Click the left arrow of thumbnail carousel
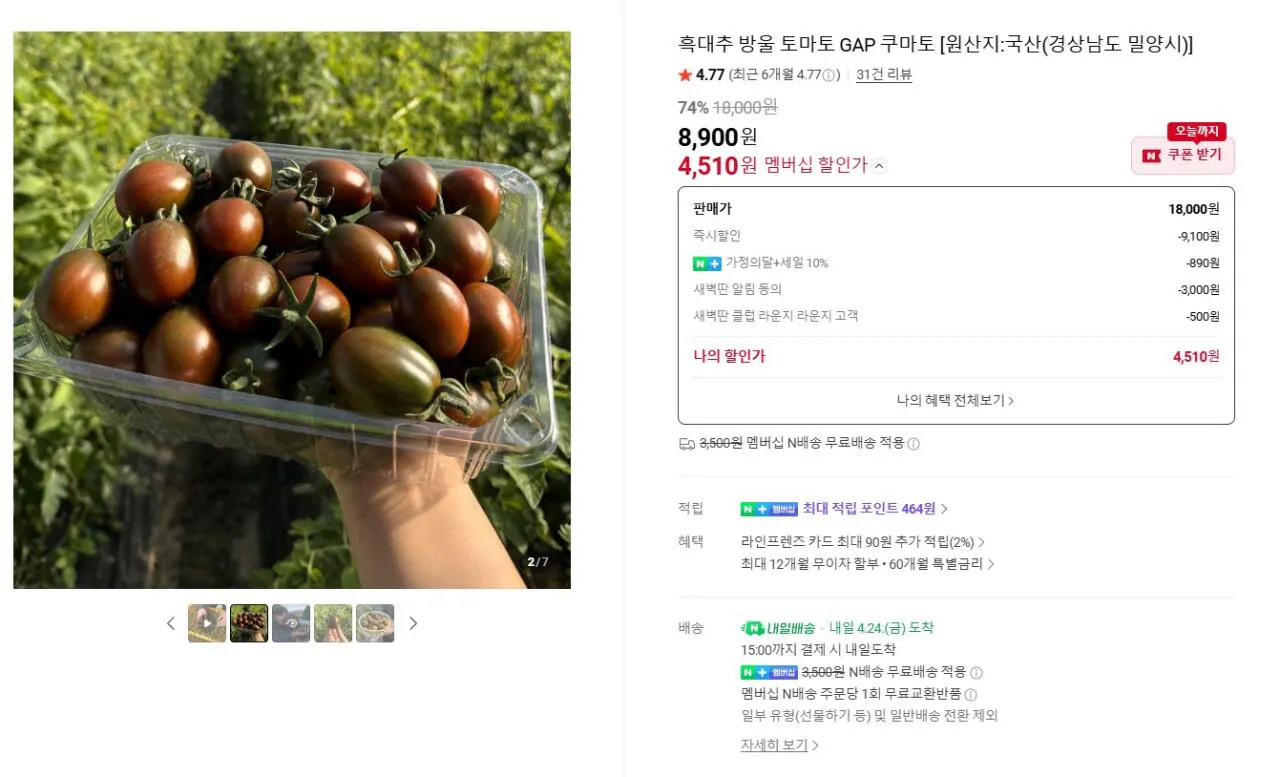Image resolution: width=1280 pixels, height=777 pixels. [171, 622]
